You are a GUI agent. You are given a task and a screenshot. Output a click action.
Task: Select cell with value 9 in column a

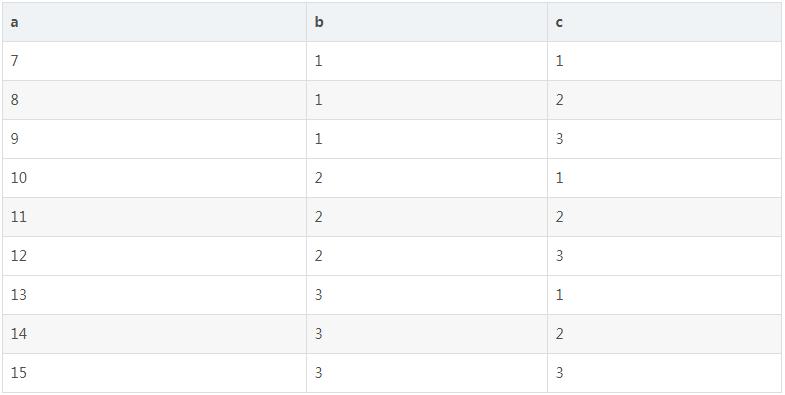click(x=154, y=139)
